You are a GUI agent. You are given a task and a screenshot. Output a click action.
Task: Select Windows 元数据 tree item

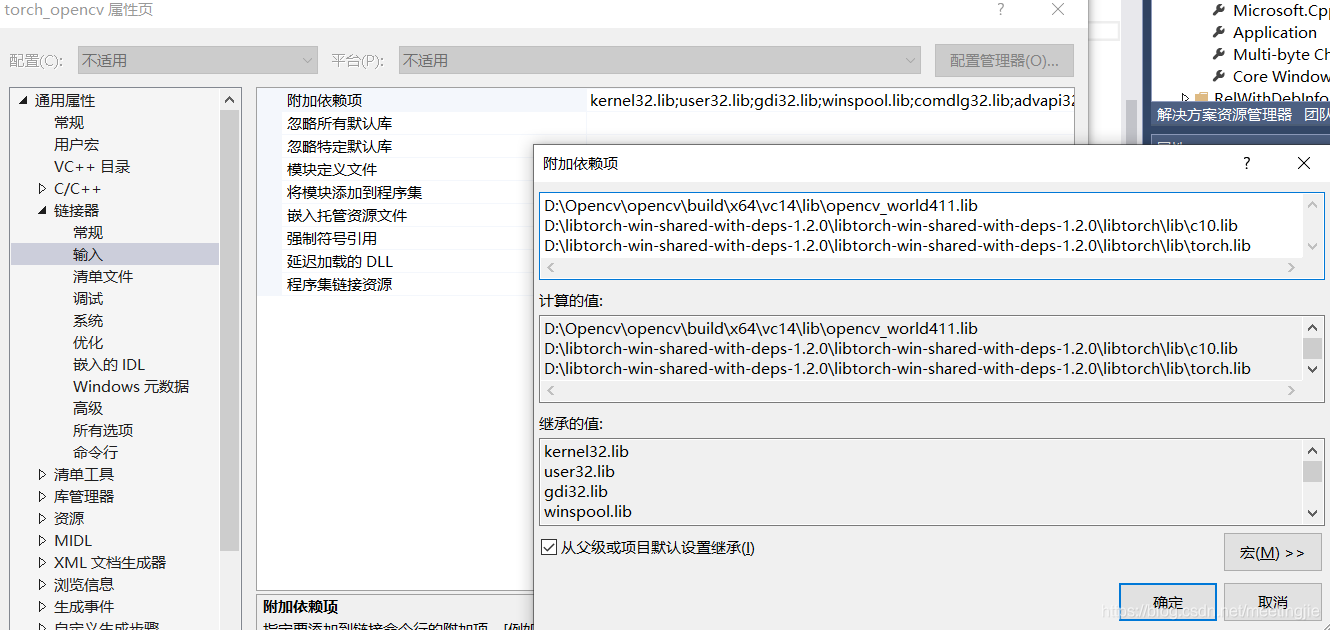[x=131, y=386]
